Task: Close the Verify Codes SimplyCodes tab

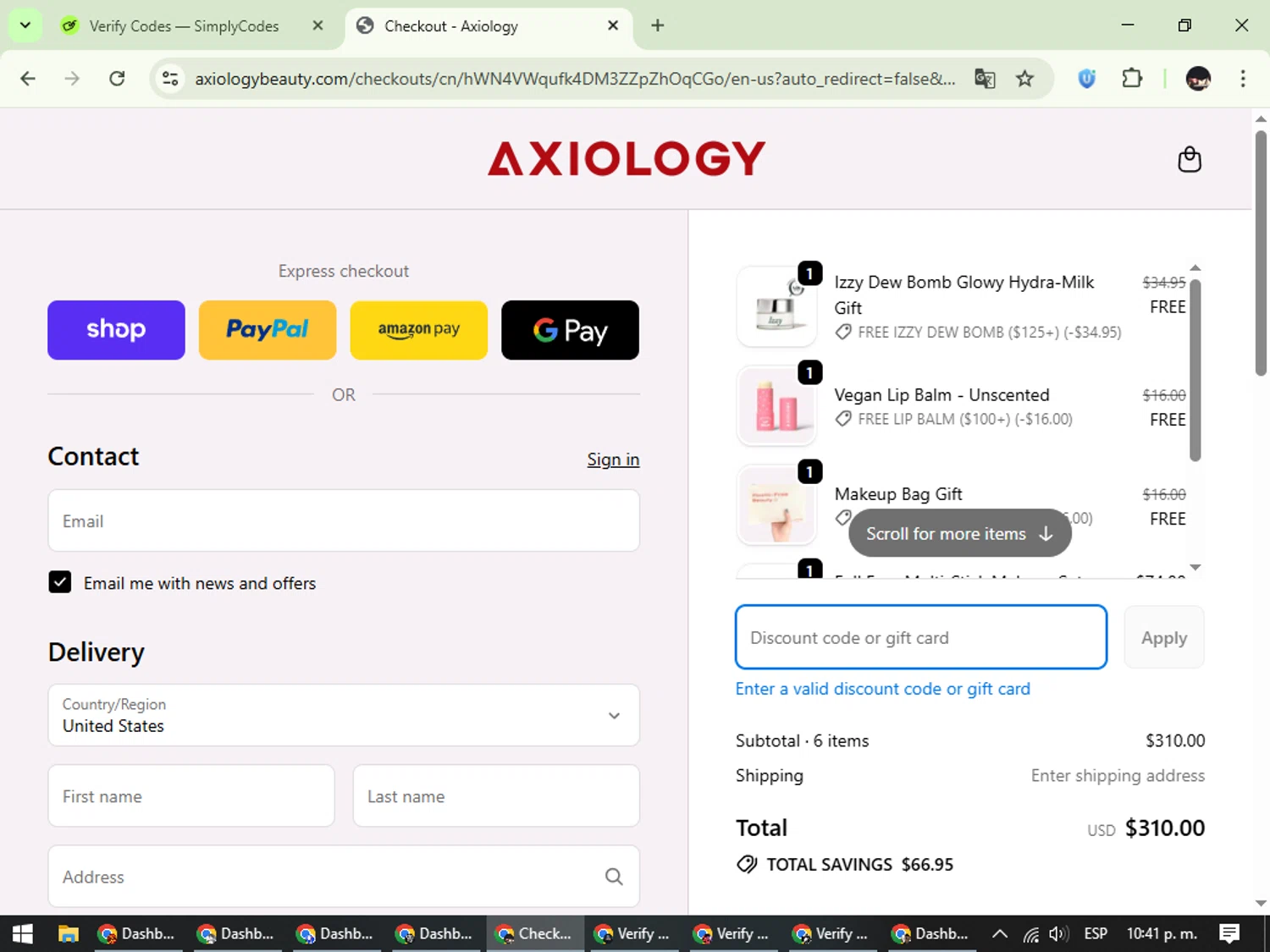Action: pos(317,25)
